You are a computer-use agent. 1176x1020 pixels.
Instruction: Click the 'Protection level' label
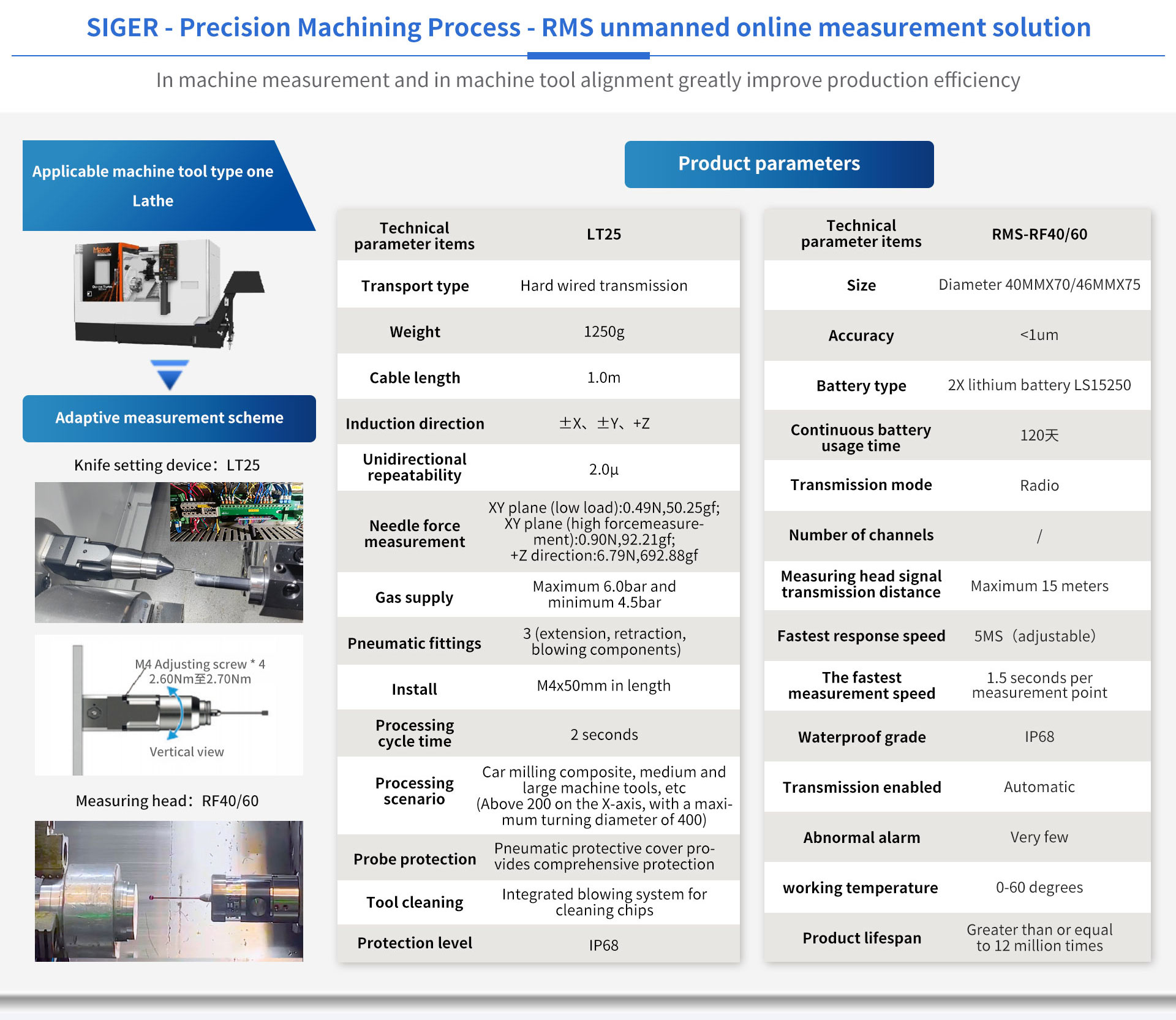(415, 943)
